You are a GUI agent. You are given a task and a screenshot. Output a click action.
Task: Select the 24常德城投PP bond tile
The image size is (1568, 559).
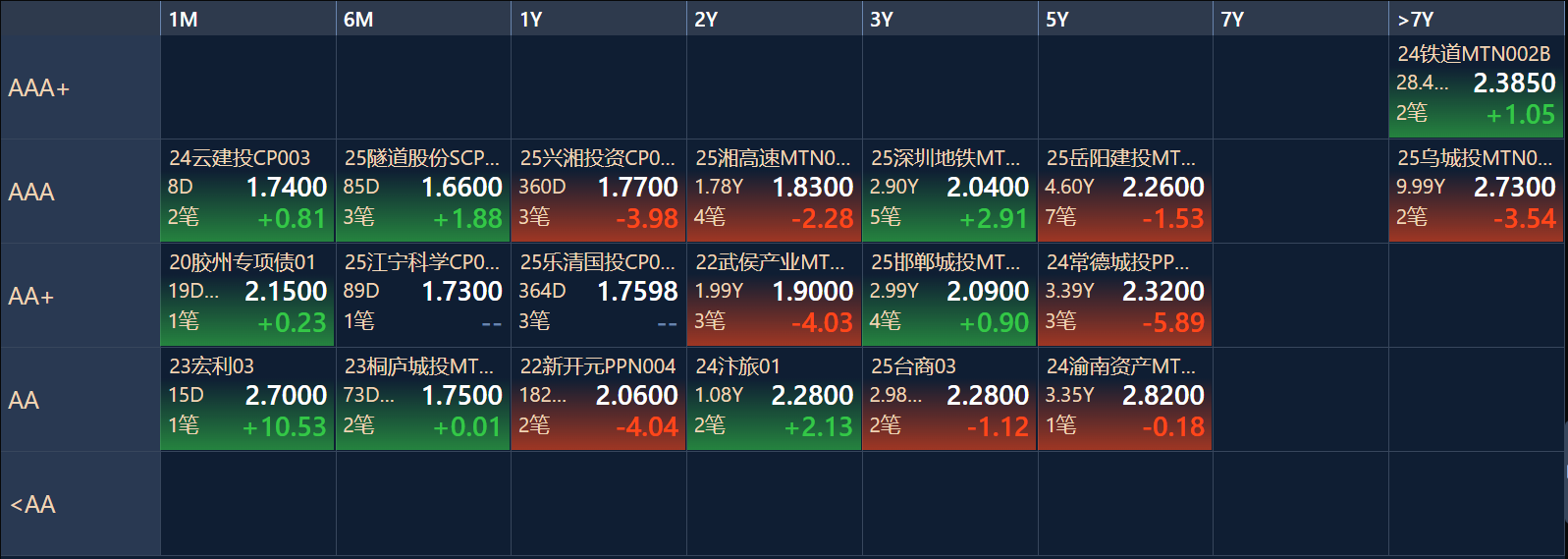[x=1124, y=295]
